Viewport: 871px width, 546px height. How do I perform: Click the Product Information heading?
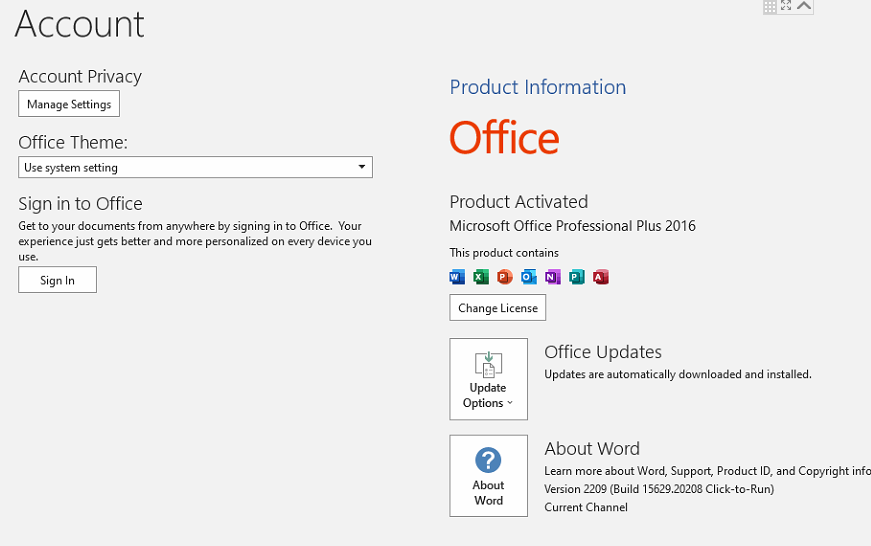538,87
